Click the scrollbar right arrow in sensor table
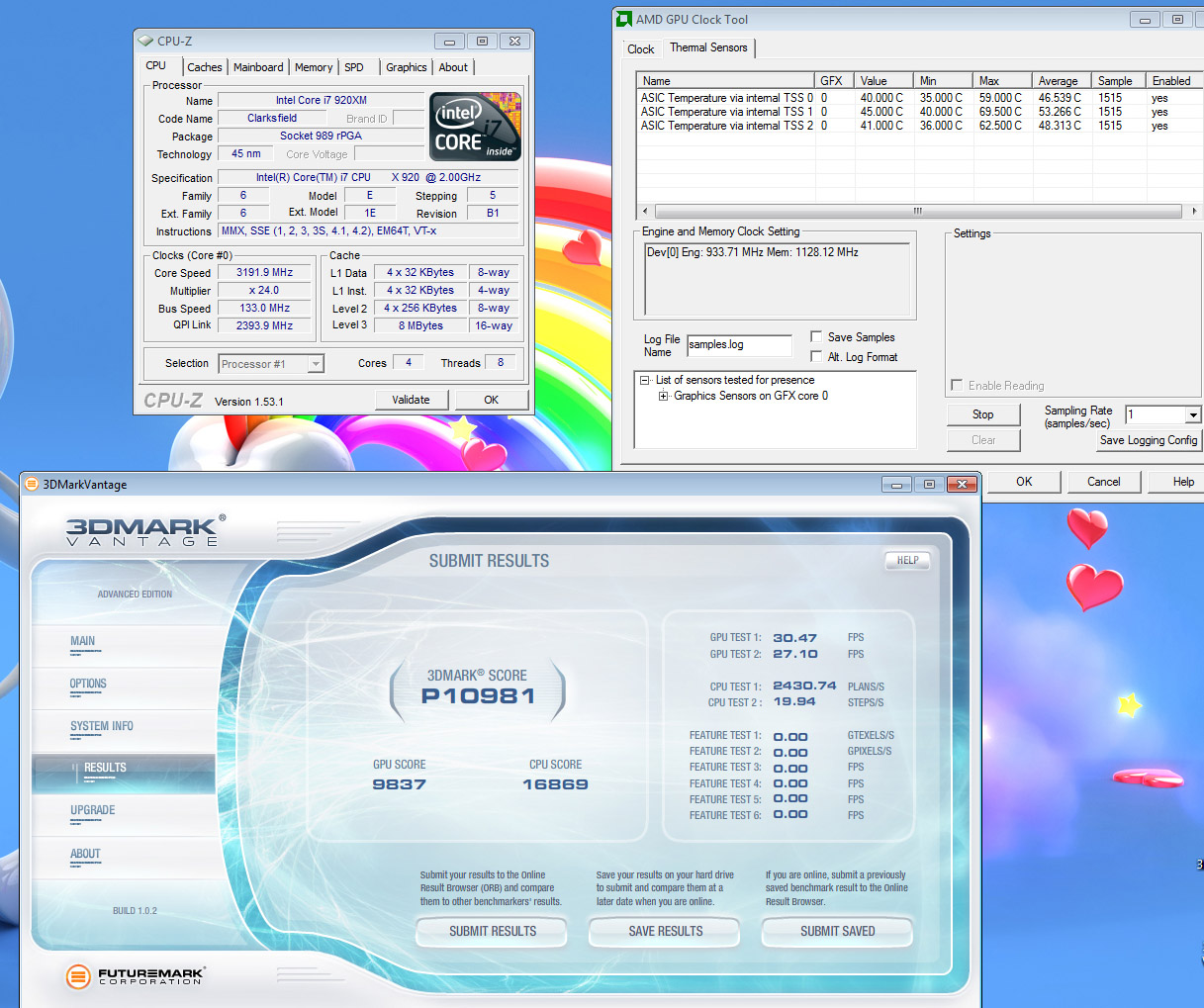 pyautogui.click(x=1194, y=211)
